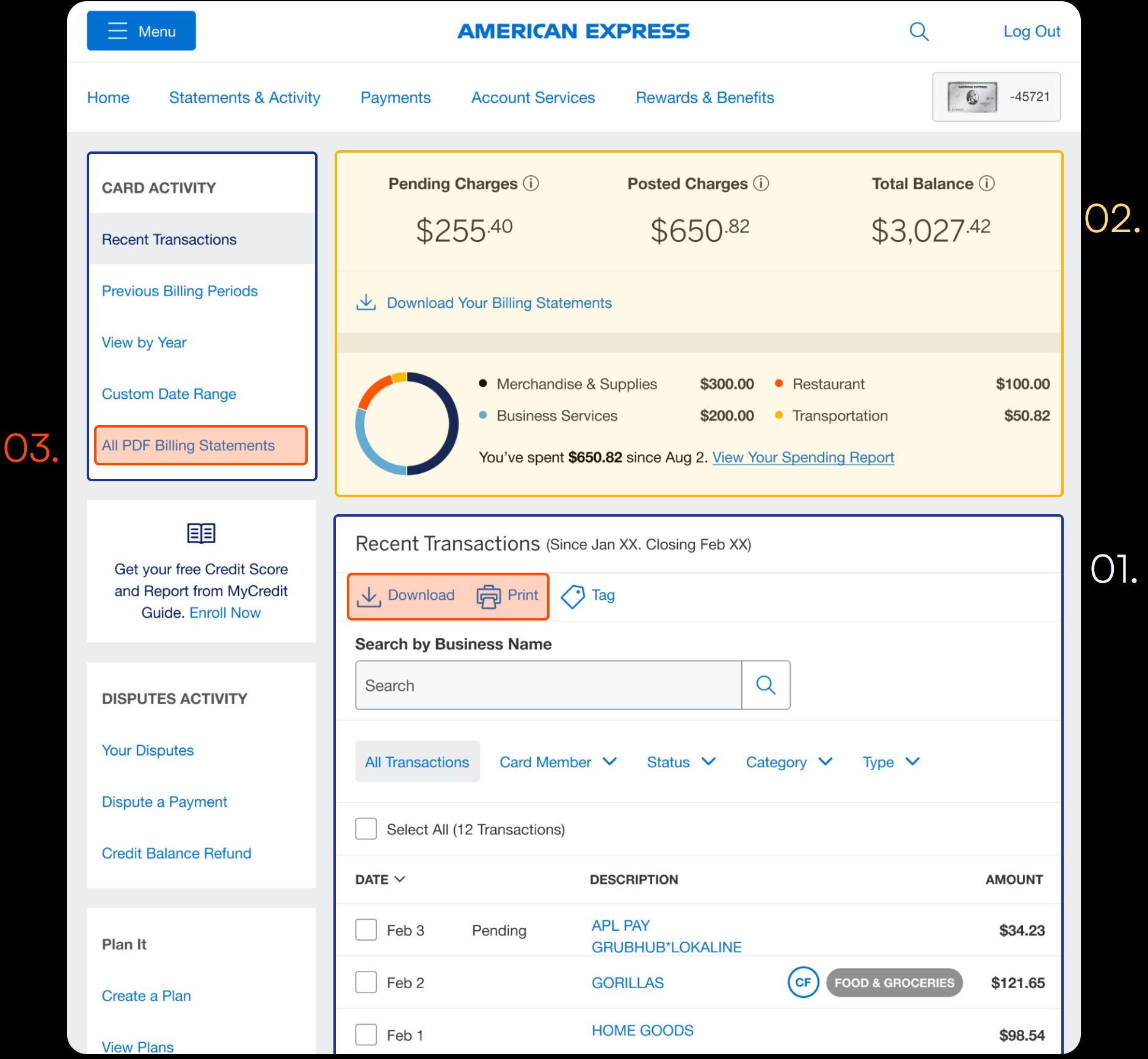Click the header search magnifier icon
The height and width of the screenshot is (1059, 1148).
click(x=919, y=31)
